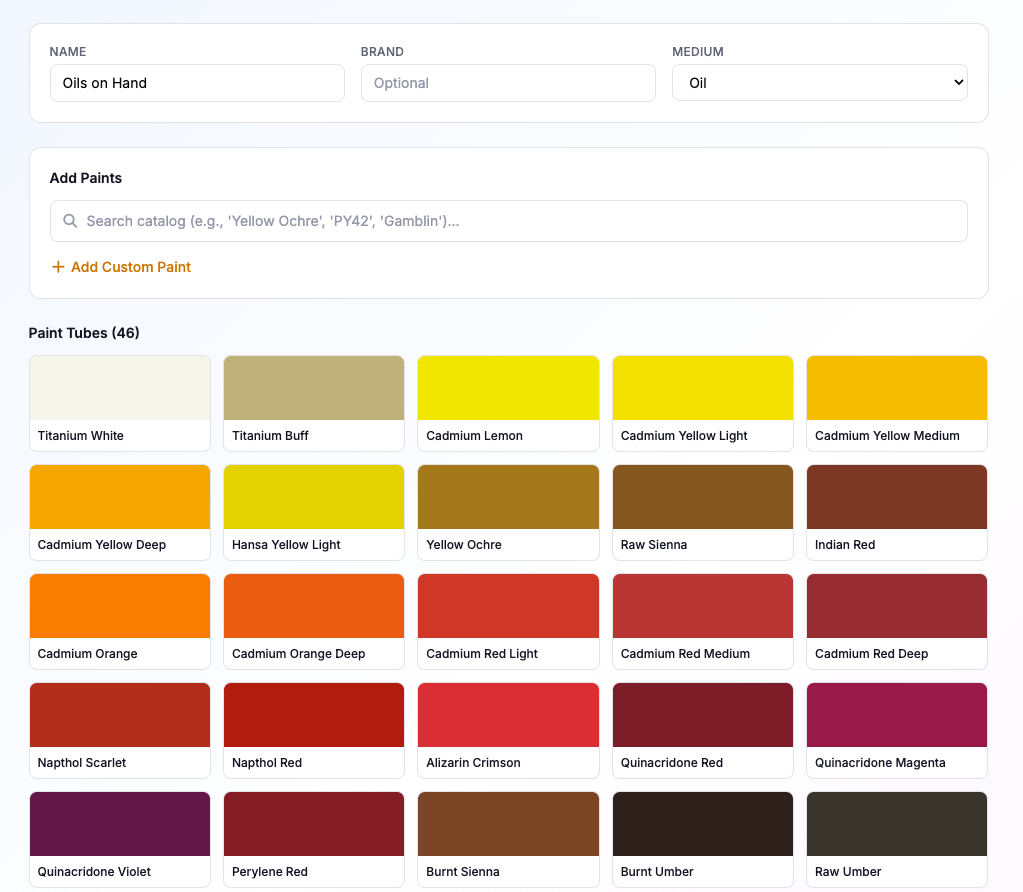Open the Cadmium Orange Deep swatch
The height and width of the screenshot is (892, 1023).
click(314, 606)
